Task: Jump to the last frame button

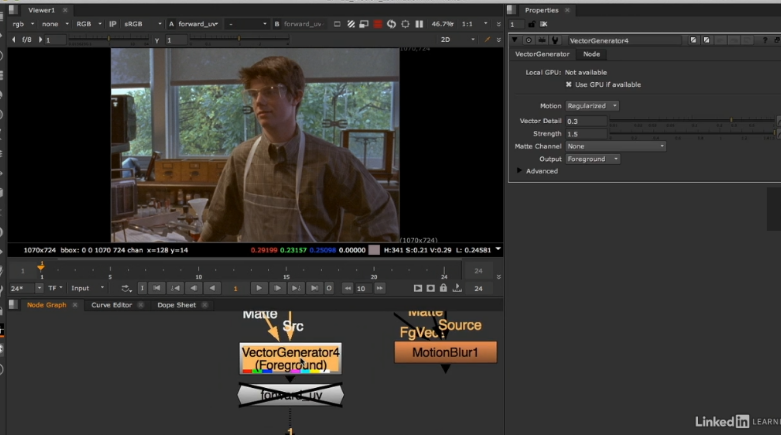Action: (x=314, y=288)
